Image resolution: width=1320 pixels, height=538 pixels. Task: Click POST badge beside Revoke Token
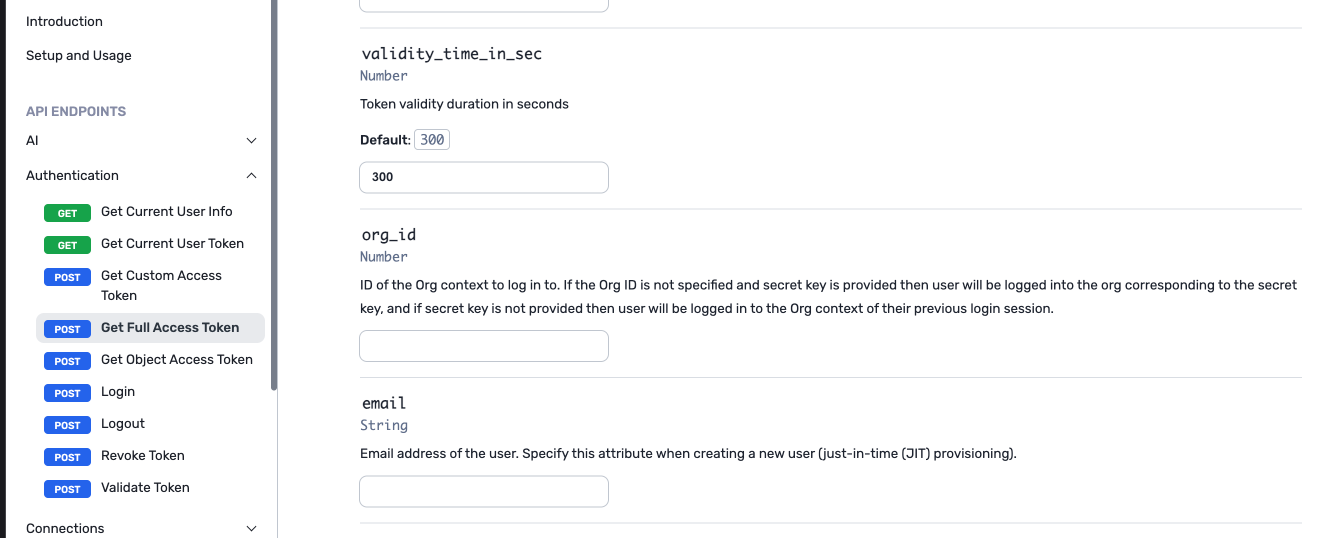pyautogui.click(x=67, y=457)
